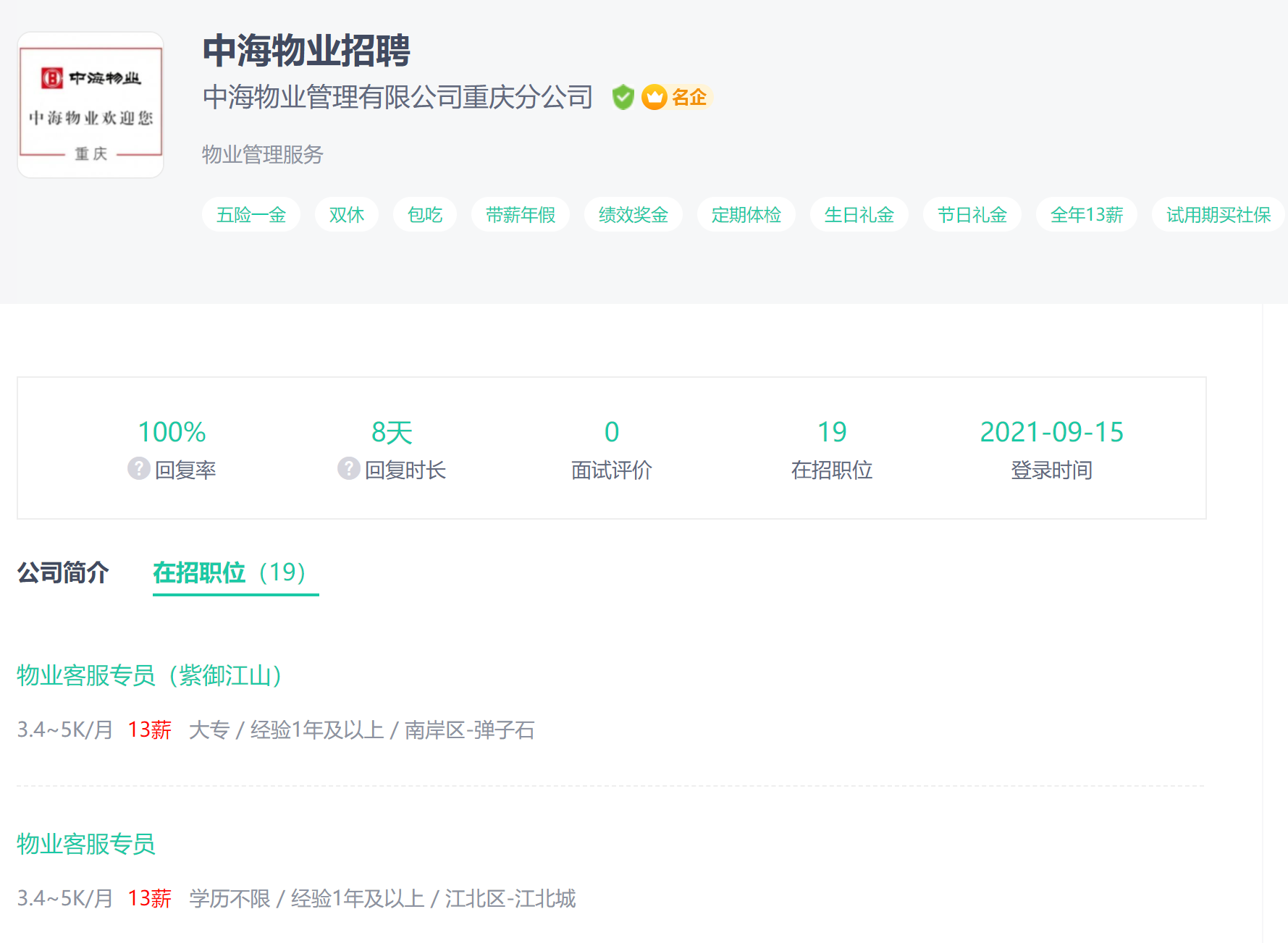Click the 节日礼金 benefit tag
This screenshot has height=943, width=1288.
click(972, 215)
